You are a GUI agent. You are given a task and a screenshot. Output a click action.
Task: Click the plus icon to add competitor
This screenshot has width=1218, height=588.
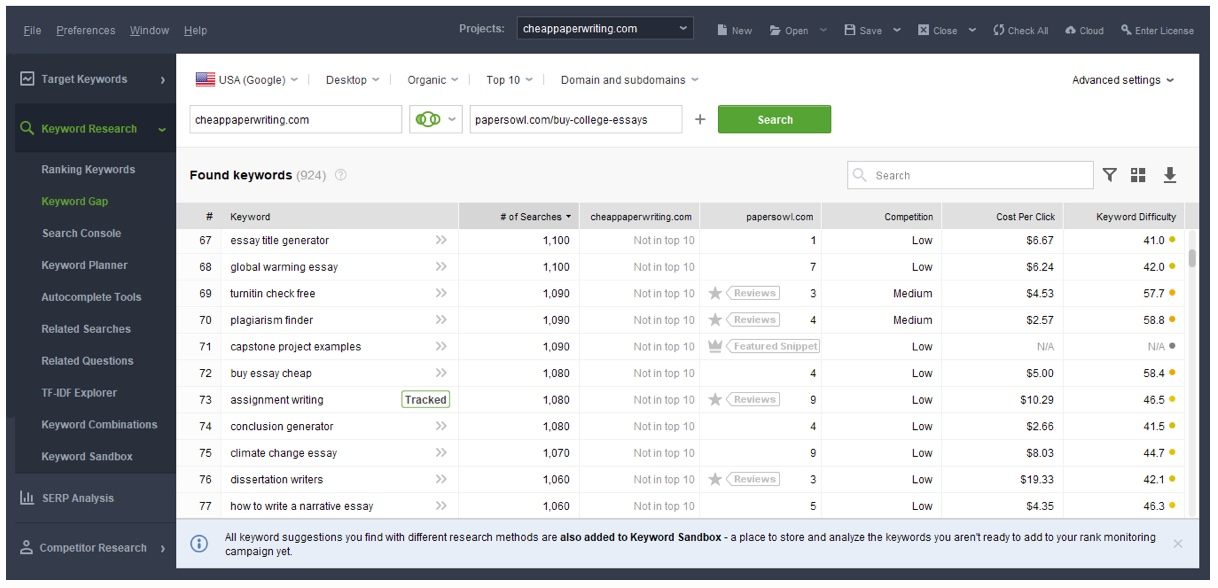click(x=700, y=120)
